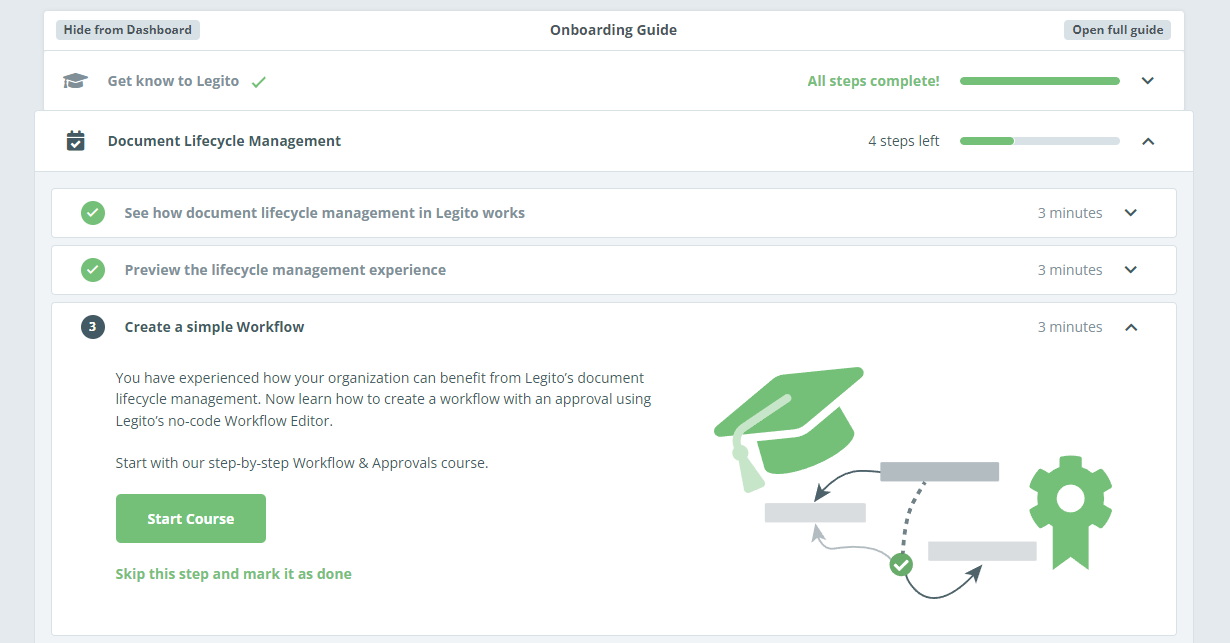
Task: Click the graduation cap icon beside Get know to Legito
Action: point(75,81)
